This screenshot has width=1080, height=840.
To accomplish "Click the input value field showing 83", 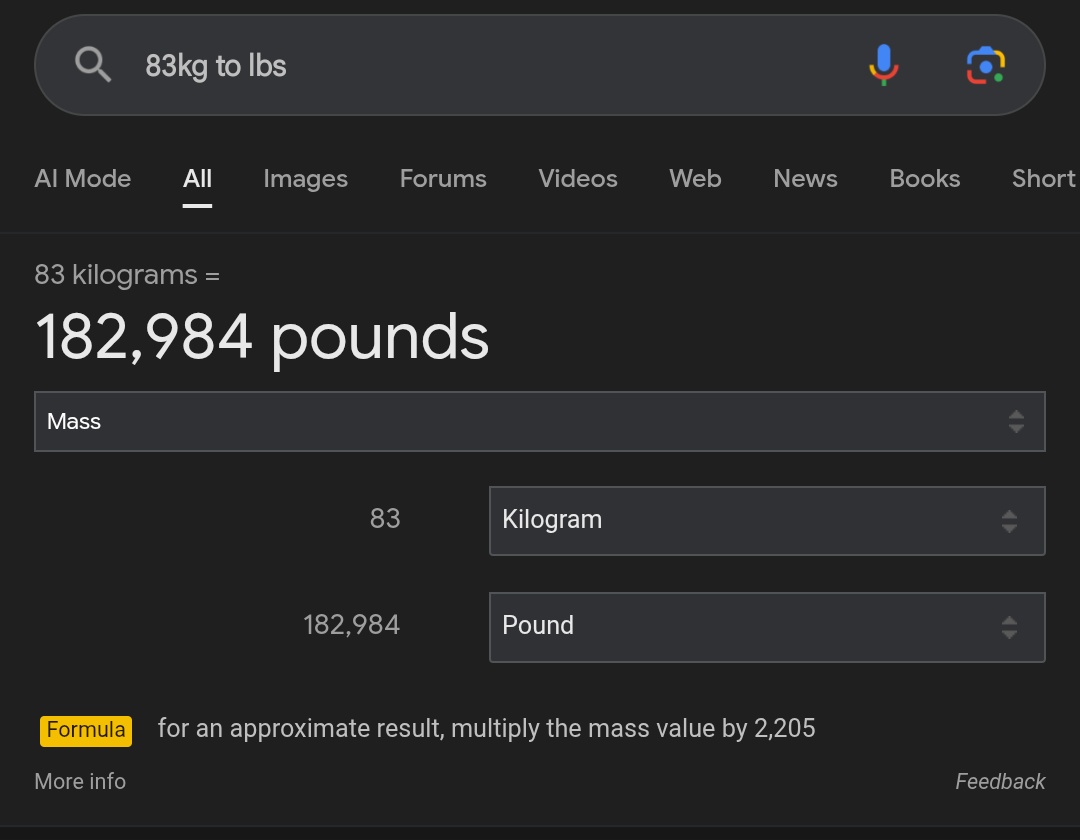I will pos(384,519).
